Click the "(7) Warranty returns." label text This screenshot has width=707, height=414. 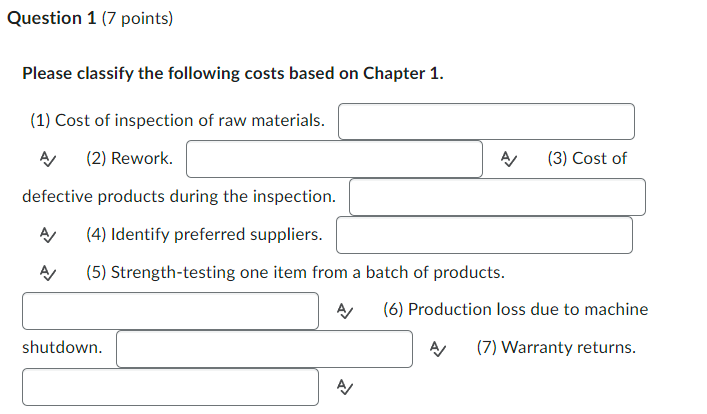556,347
